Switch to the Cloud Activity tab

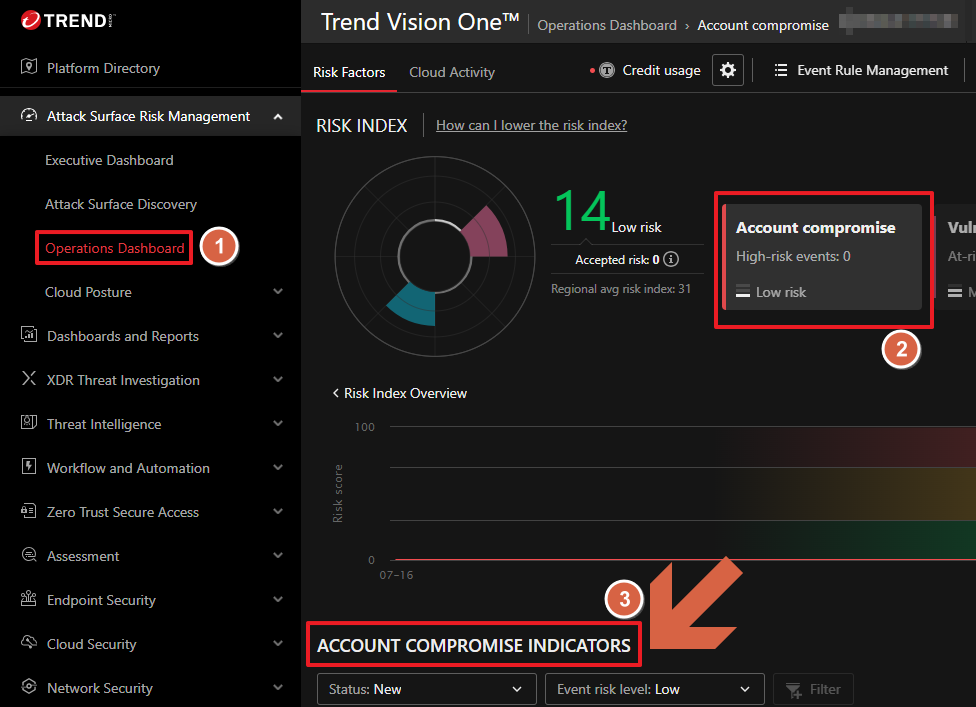click(x=452, y=72)
